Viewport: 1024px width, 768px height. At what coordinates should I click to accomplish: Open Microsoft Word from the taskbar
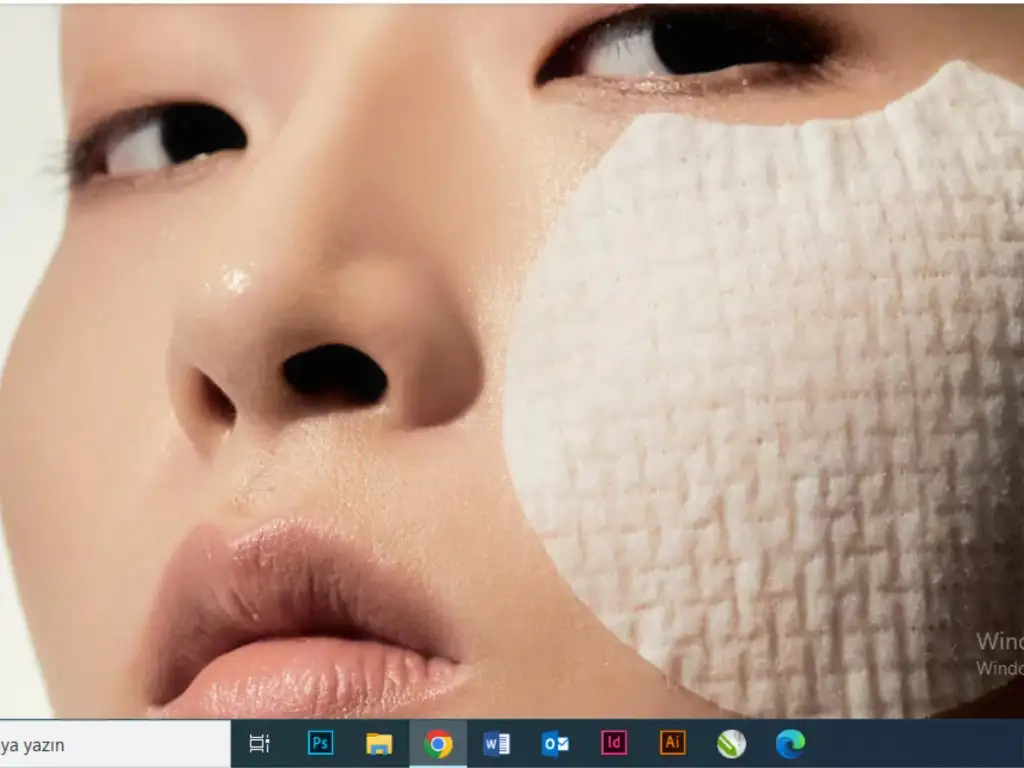point(497,744)
